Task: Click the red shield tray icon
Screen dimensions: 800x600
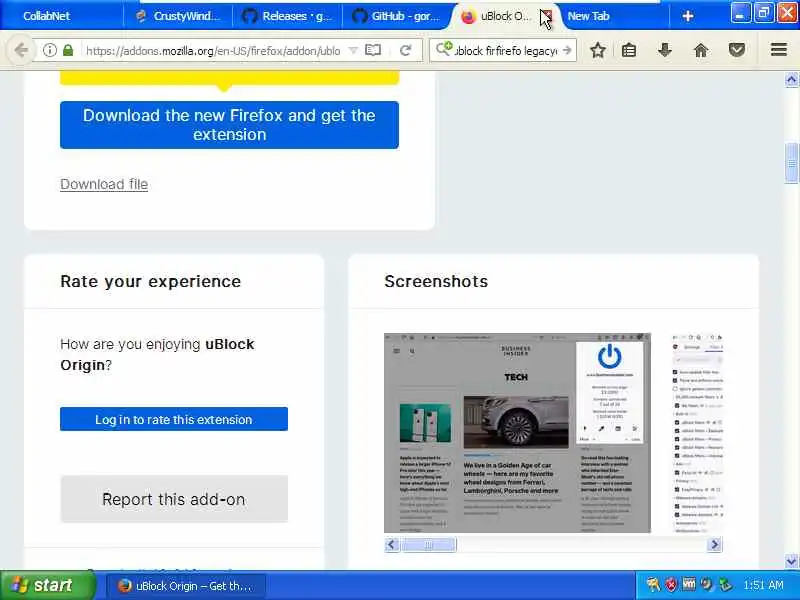Action: click(x=671, y=585)
